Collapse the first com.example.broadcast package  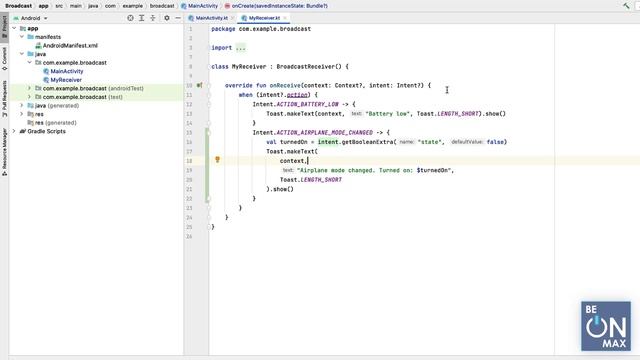tap(29, 62)
